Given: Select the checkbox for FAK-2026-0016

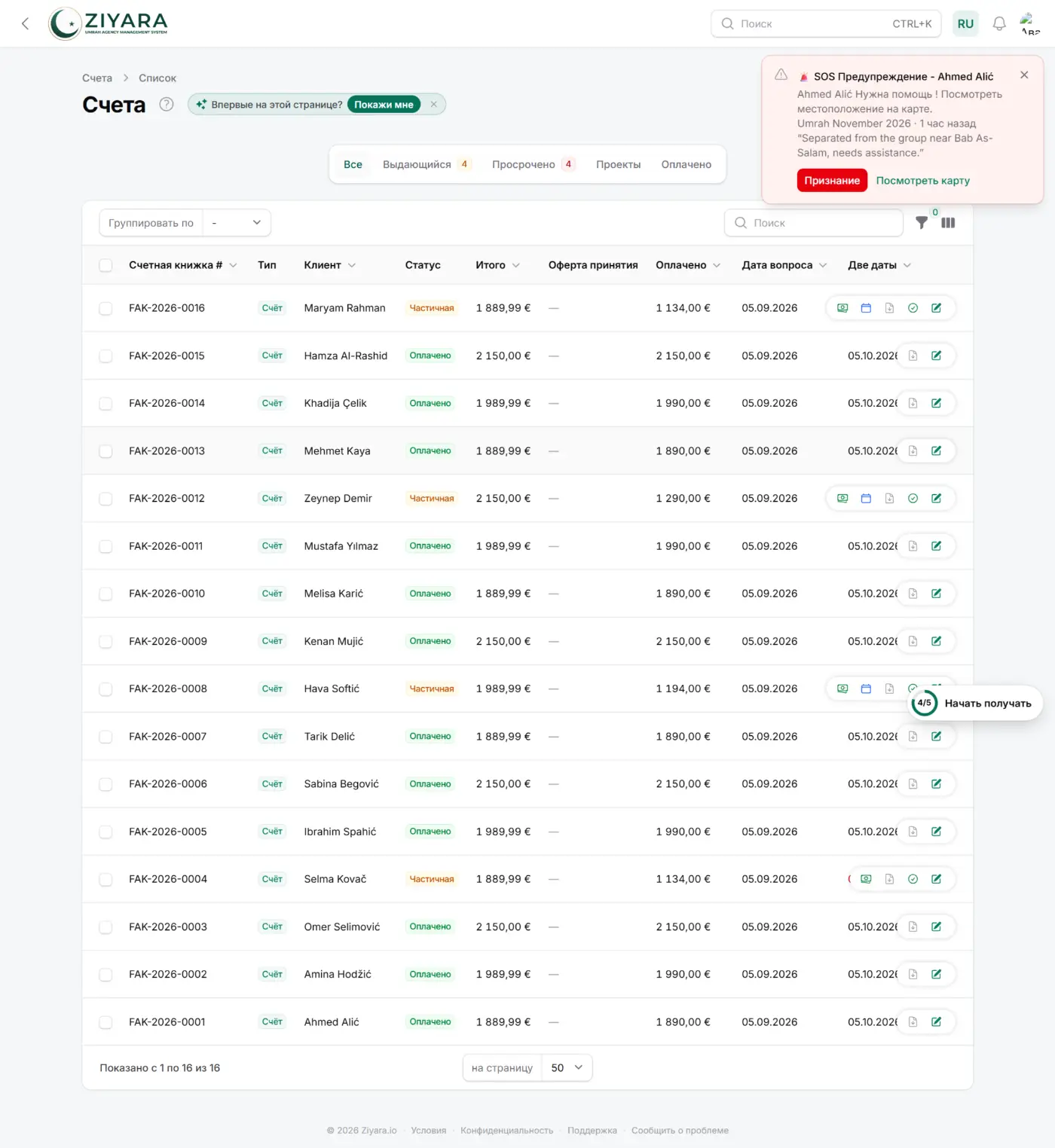Looking at the screenshot, I should tap(105, 308).
